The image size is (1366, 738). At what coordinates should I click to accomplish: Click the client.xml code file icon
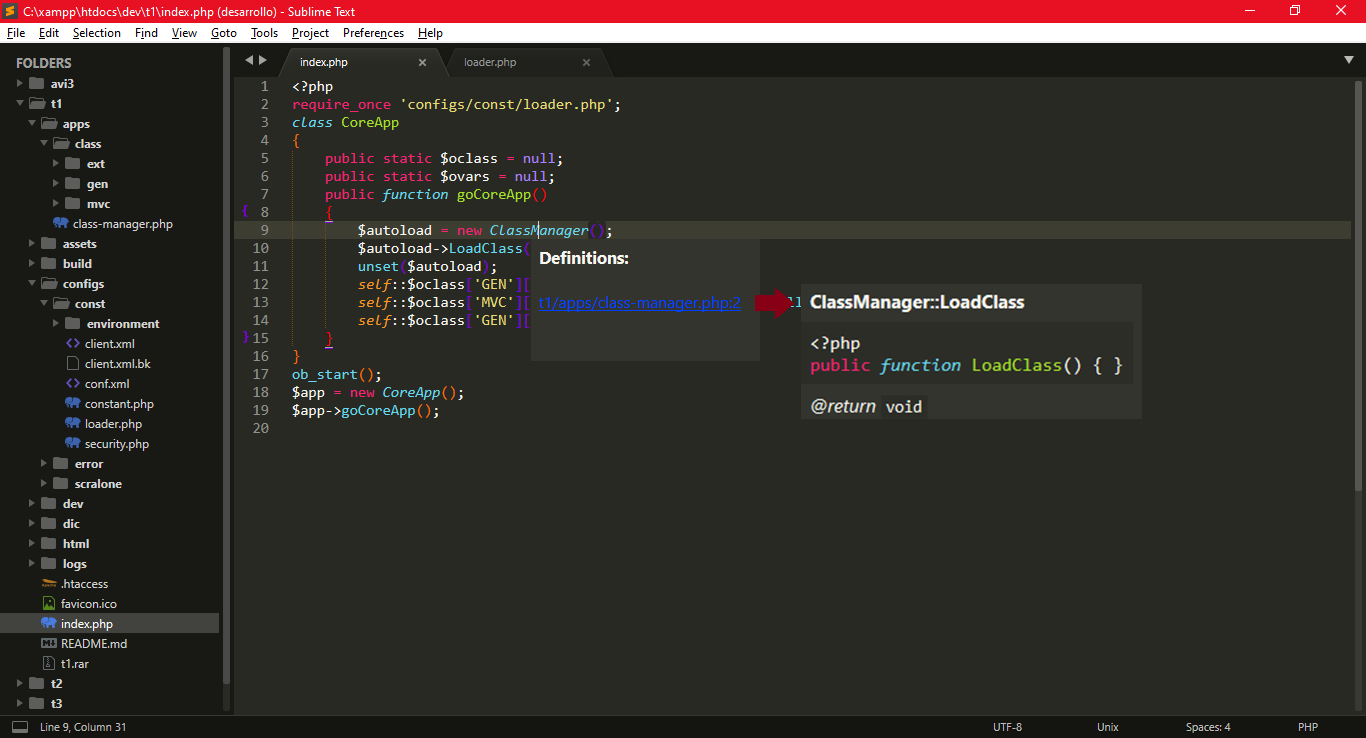click(x=73, y=343)
